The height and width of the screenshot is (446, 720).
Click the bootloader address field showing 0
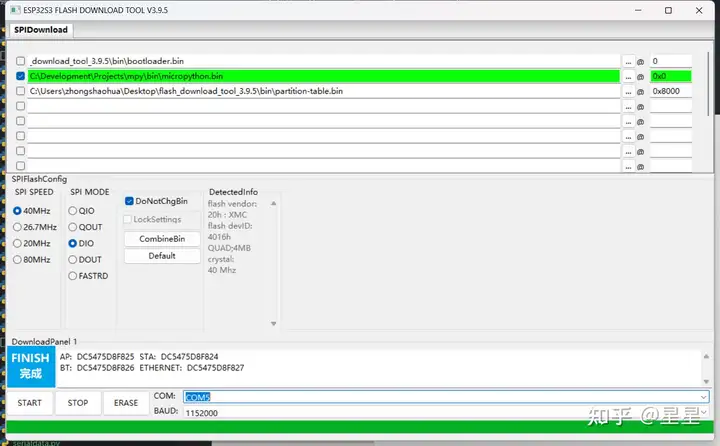pyautogui.click(x=671, y=61)
